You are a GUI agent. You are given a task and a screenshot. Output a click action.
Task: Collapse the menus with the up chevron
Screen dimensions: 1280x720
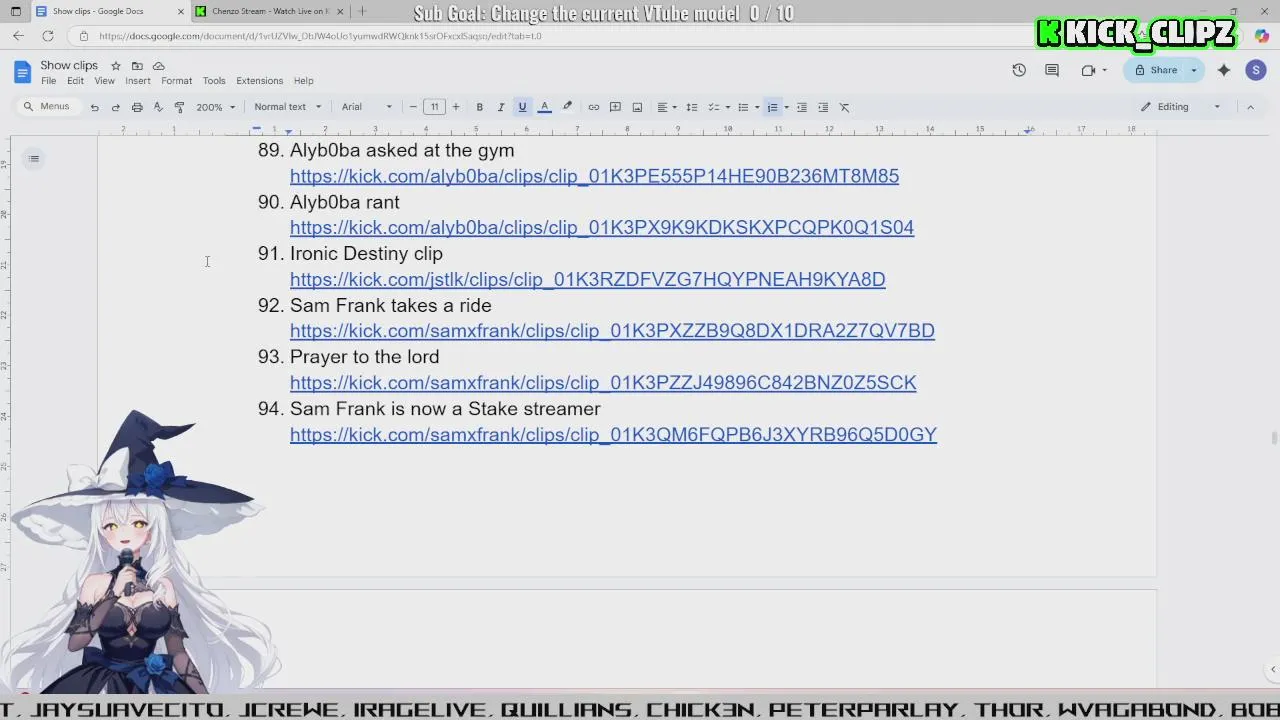(x=1250, y=107)
